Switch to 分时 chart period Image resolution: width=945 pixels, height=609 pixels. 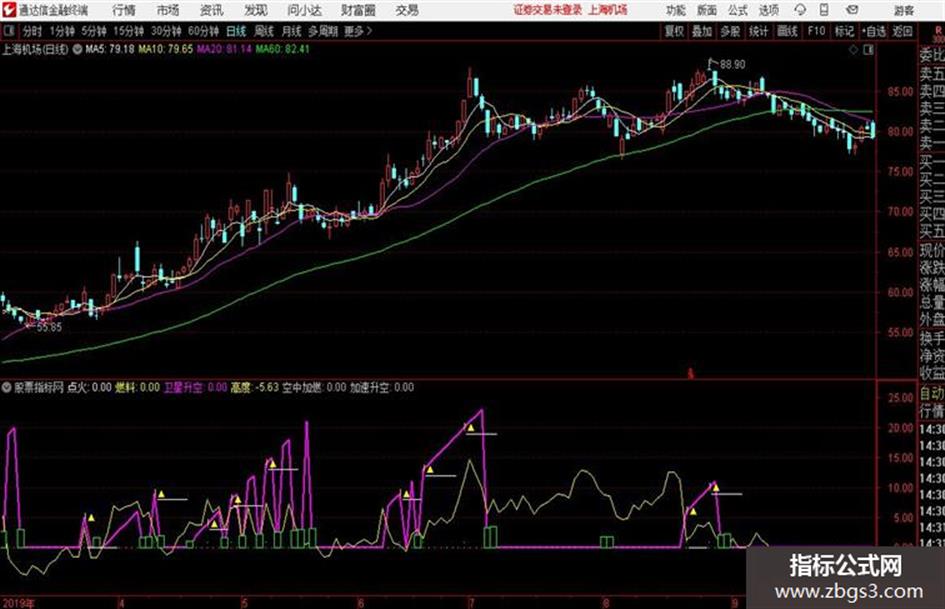point(32,31)
